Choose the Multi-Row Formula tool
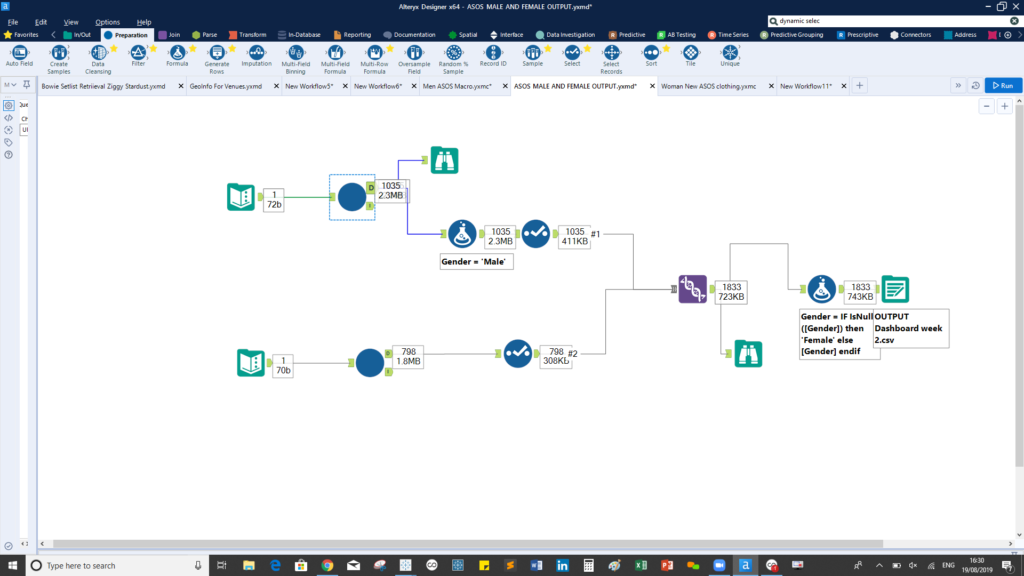 pyautogui.click(x=374, y=52)
